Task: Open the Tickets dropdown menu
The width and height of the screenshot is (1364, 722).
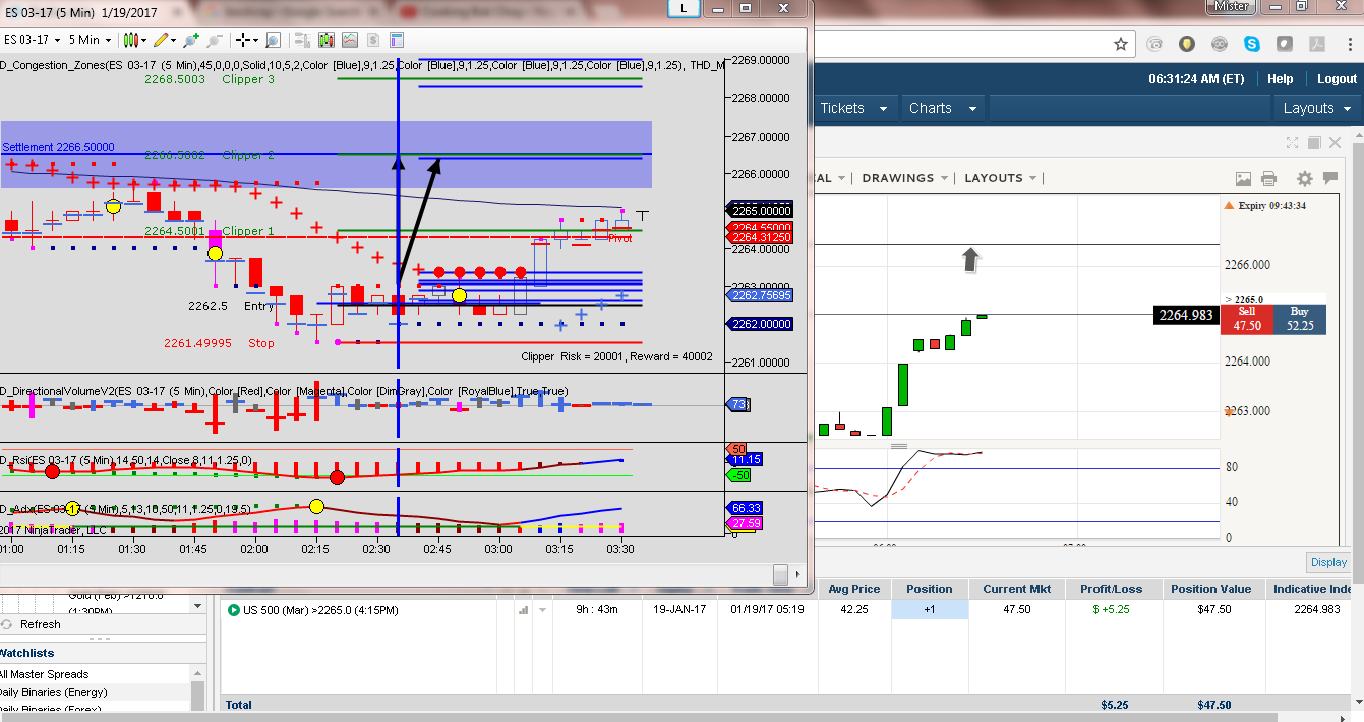Action: point(854,108)
